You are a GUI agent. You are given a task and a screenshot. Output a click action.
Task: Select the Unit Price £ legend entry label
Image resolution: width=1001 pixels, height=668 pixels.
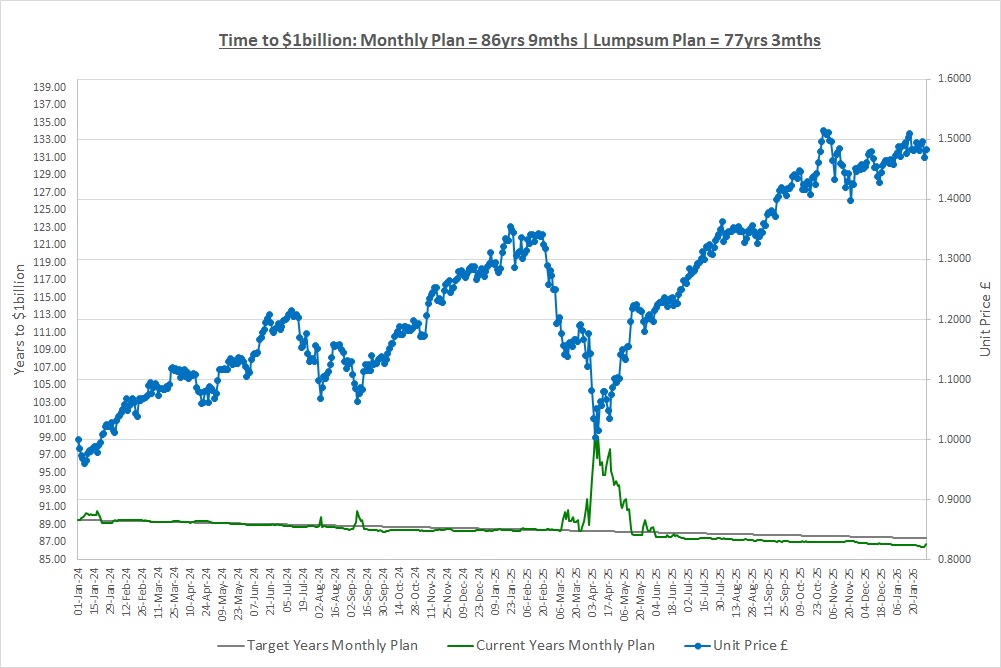(745, 645)
